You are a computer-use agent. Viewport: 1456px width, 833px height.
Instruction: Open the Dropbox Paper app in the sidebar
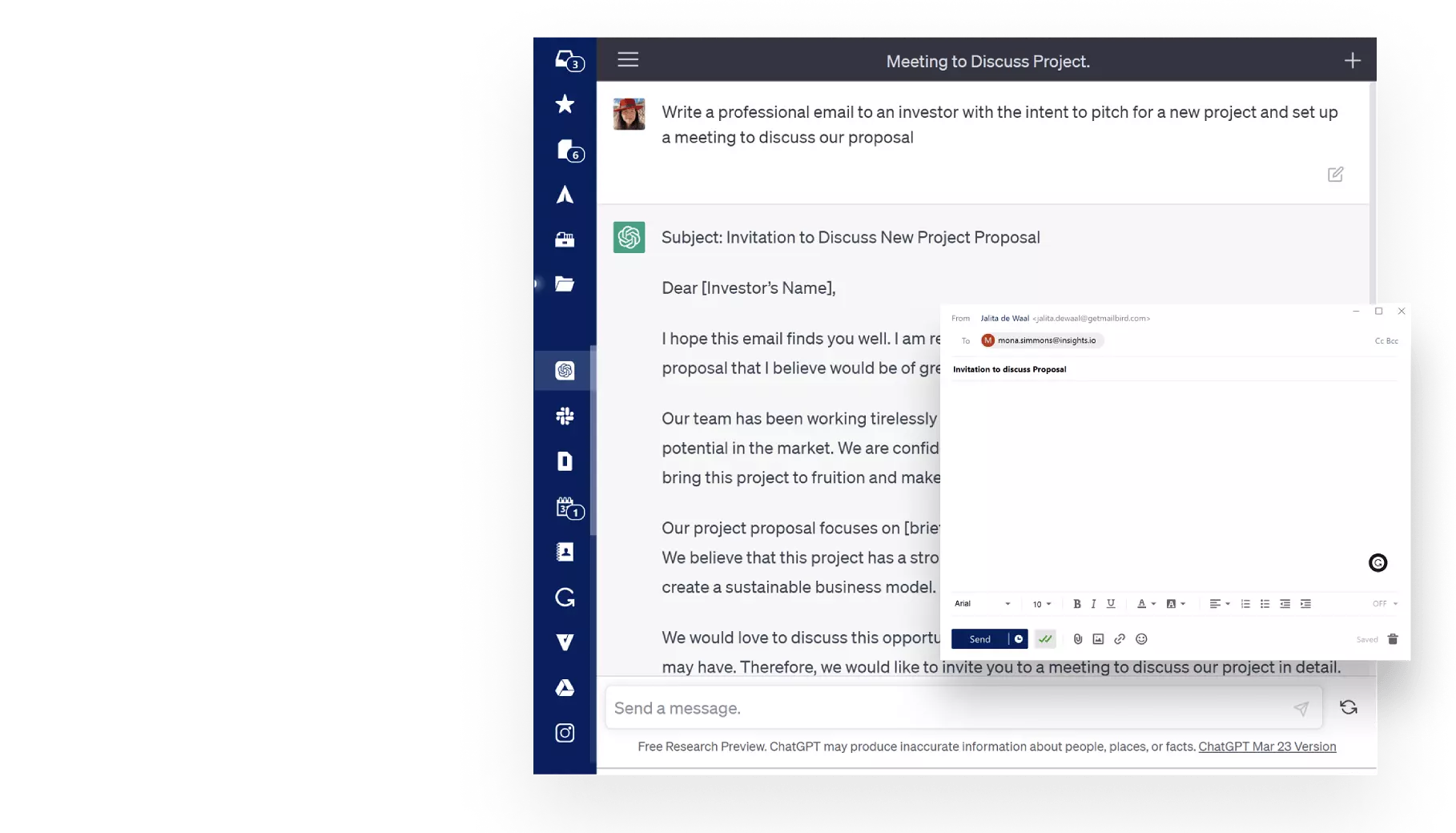point(565,461)
